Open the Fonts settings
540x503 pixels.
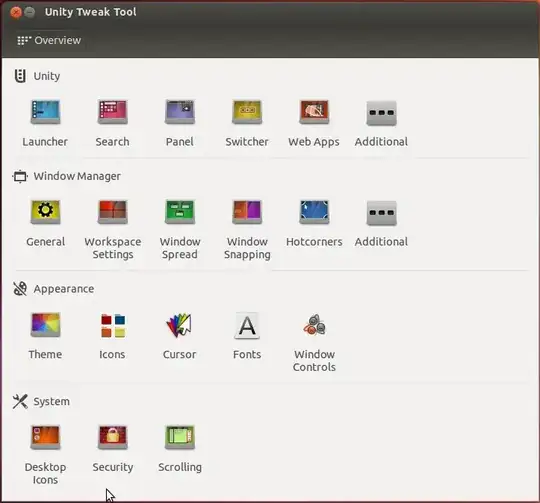pyautogui.click(x=247, y=336)
